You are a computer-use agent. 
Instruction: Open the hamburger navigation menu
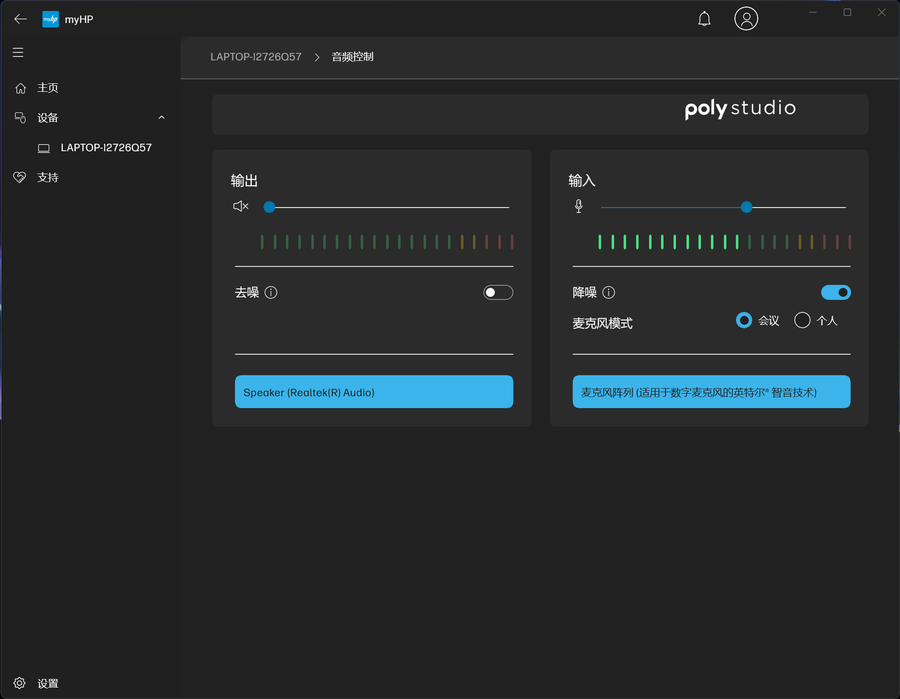(18, 52)
